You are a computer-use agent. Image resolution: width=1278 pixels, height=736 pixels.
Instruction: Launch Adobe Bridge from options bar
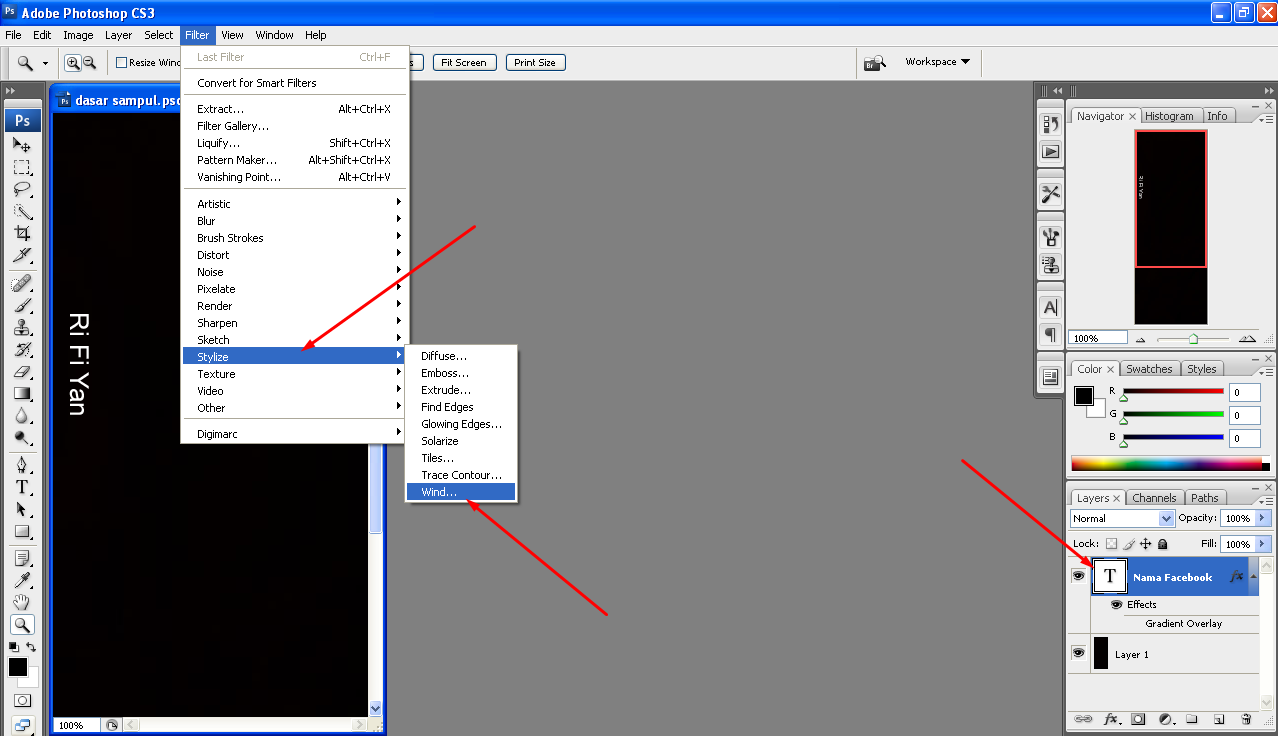tap(875, 62)
